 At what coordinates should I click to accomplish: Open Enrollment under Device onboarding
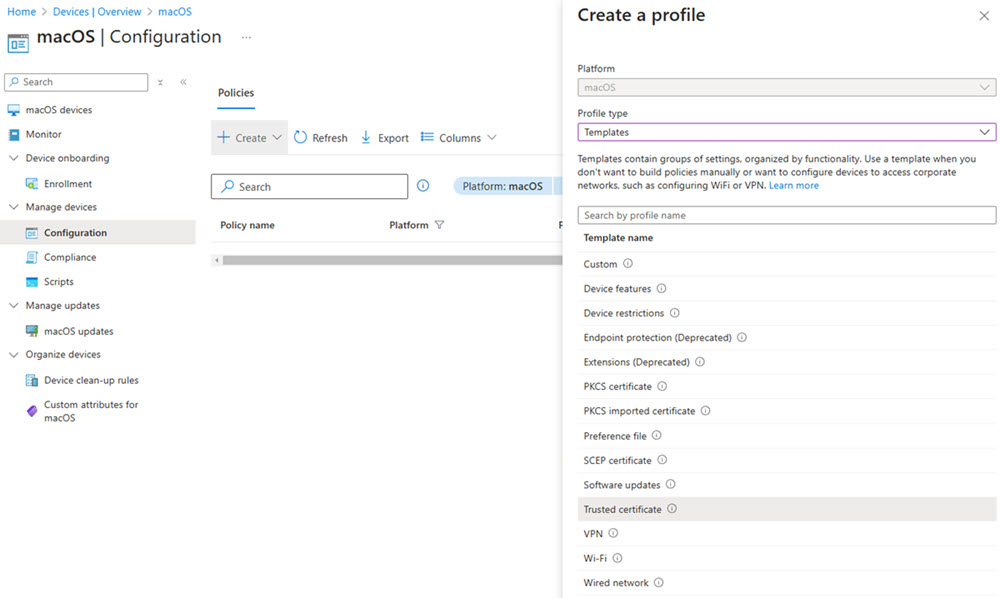(69, 182)
